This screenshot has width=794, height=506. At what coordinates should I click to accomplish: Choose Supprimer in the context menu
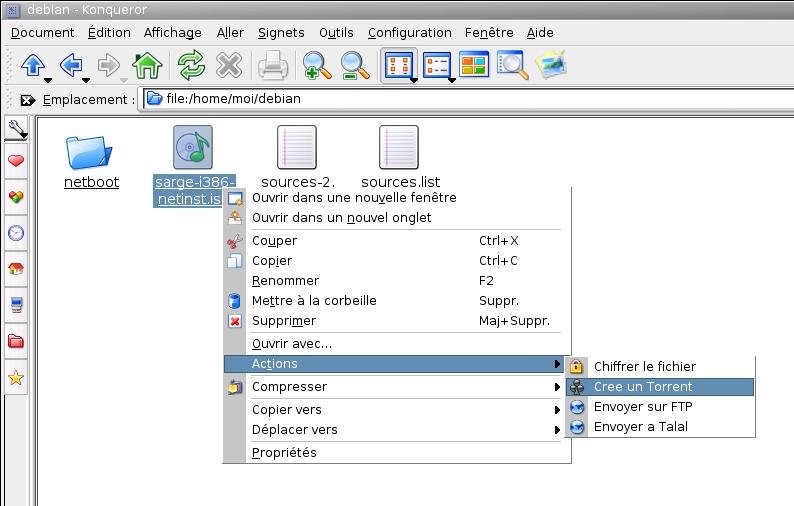[x=397, y=321]
